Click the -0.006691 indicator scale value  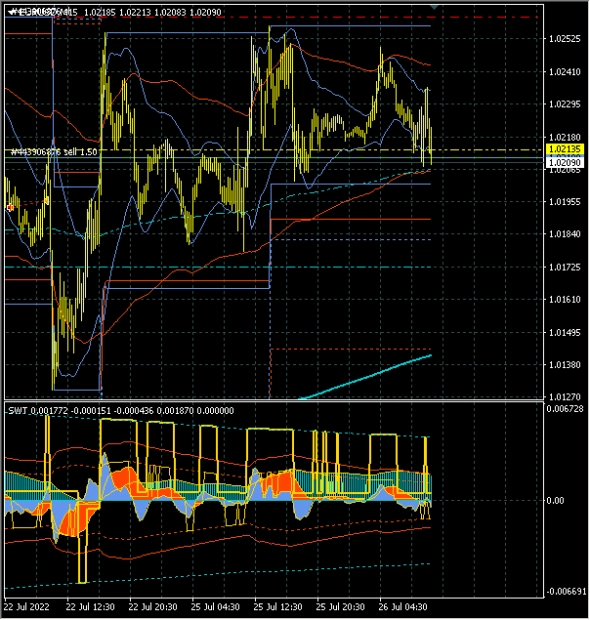coord(566,592)
